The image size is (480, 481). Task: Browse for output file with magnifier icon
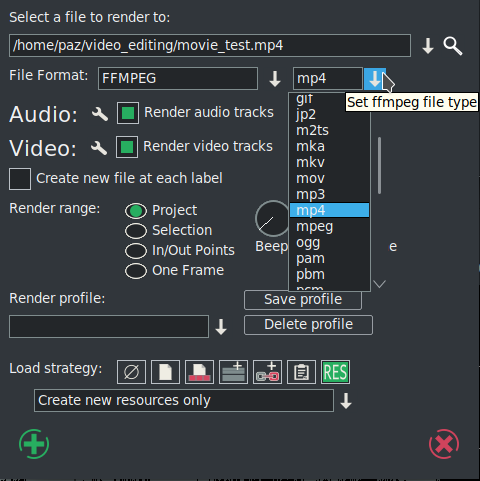pos(453,46)
